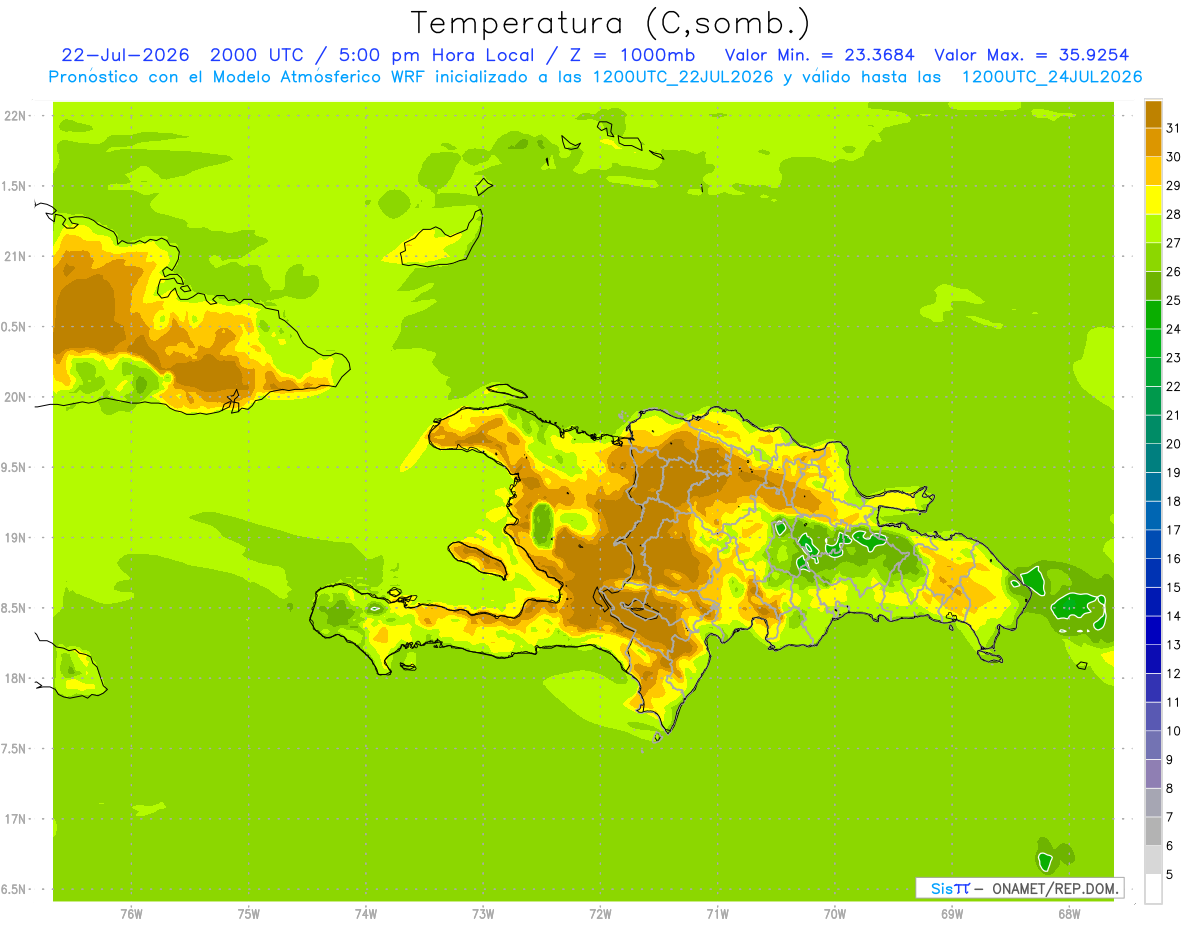Click the "12" value on the color scale
1200x927 pixels.
[x=1173, y=673]
